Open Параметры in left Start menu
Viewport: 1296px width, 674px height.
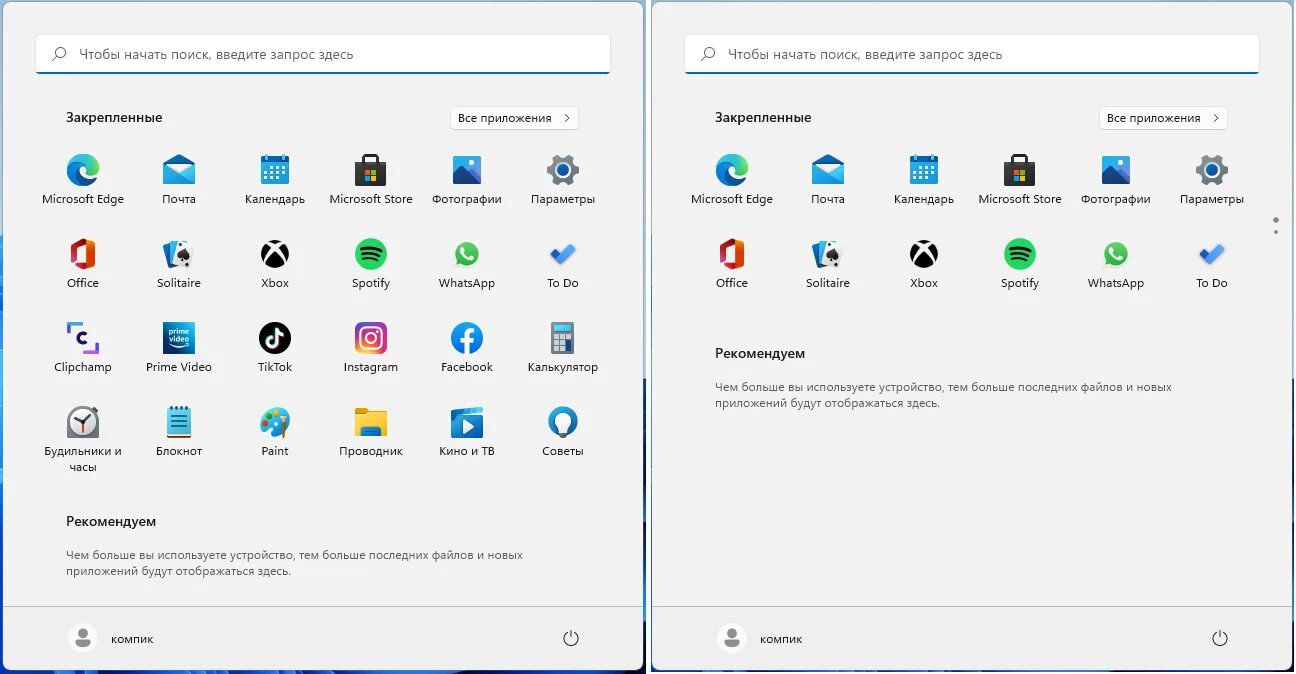[563, 180]
